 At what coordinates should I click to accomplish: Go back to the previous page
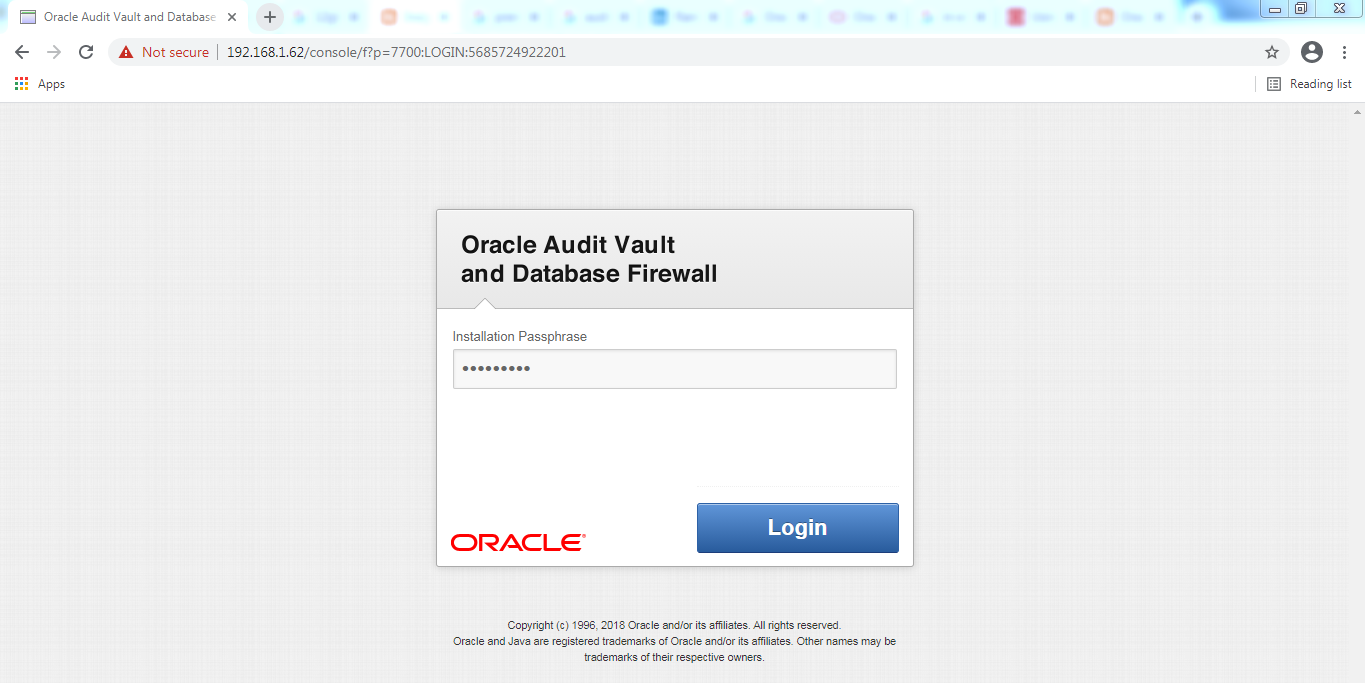click(x=22, y=52)
